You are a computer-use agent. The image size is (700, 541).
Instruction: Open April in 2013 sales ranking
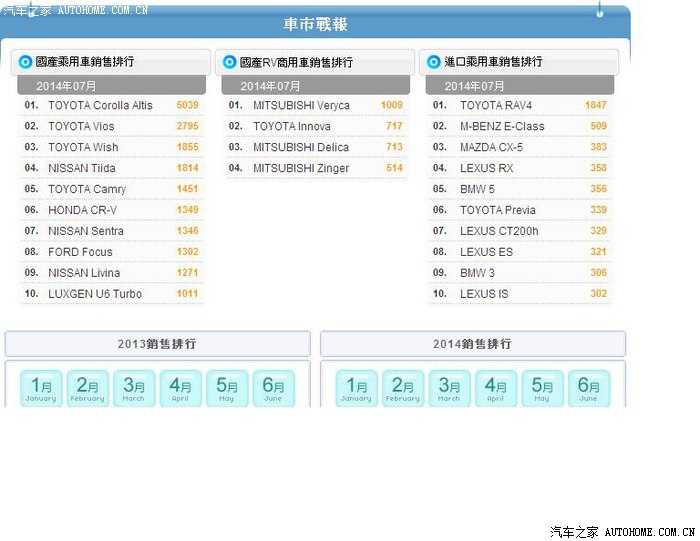coord(180,388)
